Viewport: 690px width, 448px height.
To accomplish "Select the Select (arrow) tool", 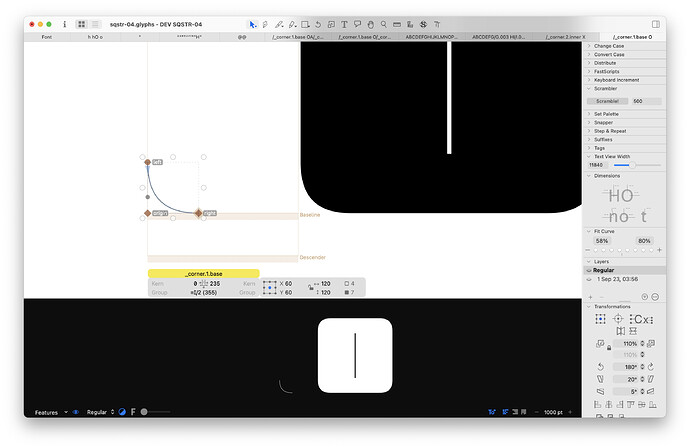I will (253, 25).
